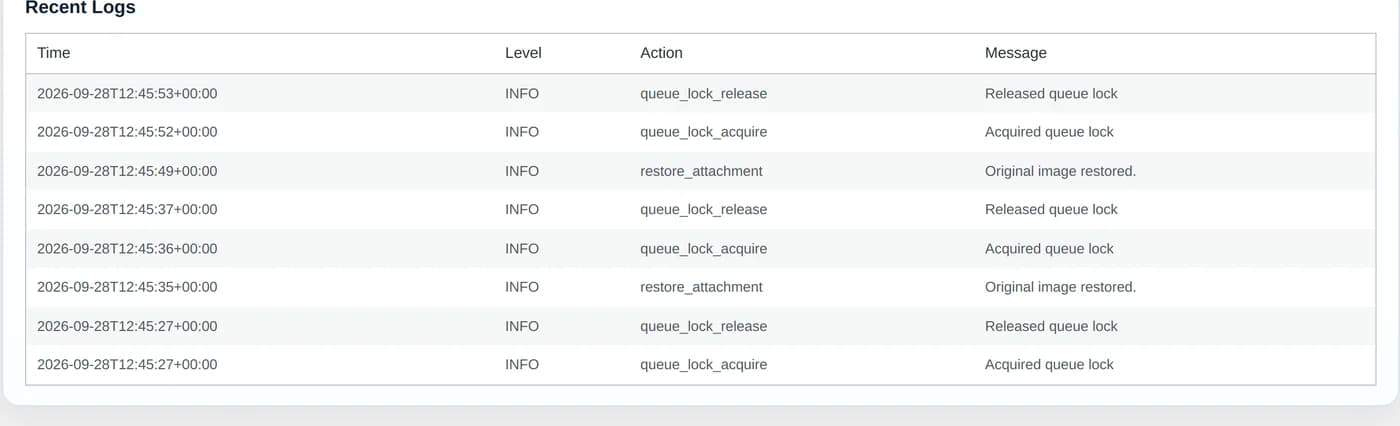The image size is (1400, 426).
Task: Select the Level column header
Action: [523, 53]
